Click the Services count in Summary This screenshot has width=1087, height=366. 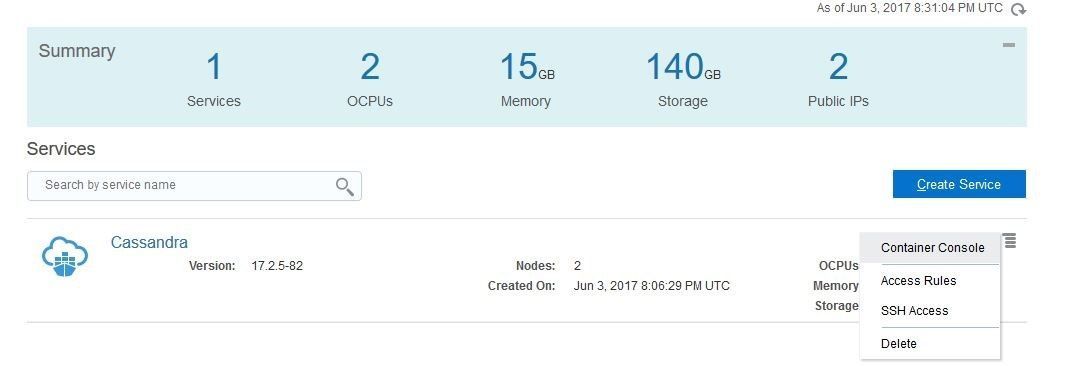tap(214, 67)
